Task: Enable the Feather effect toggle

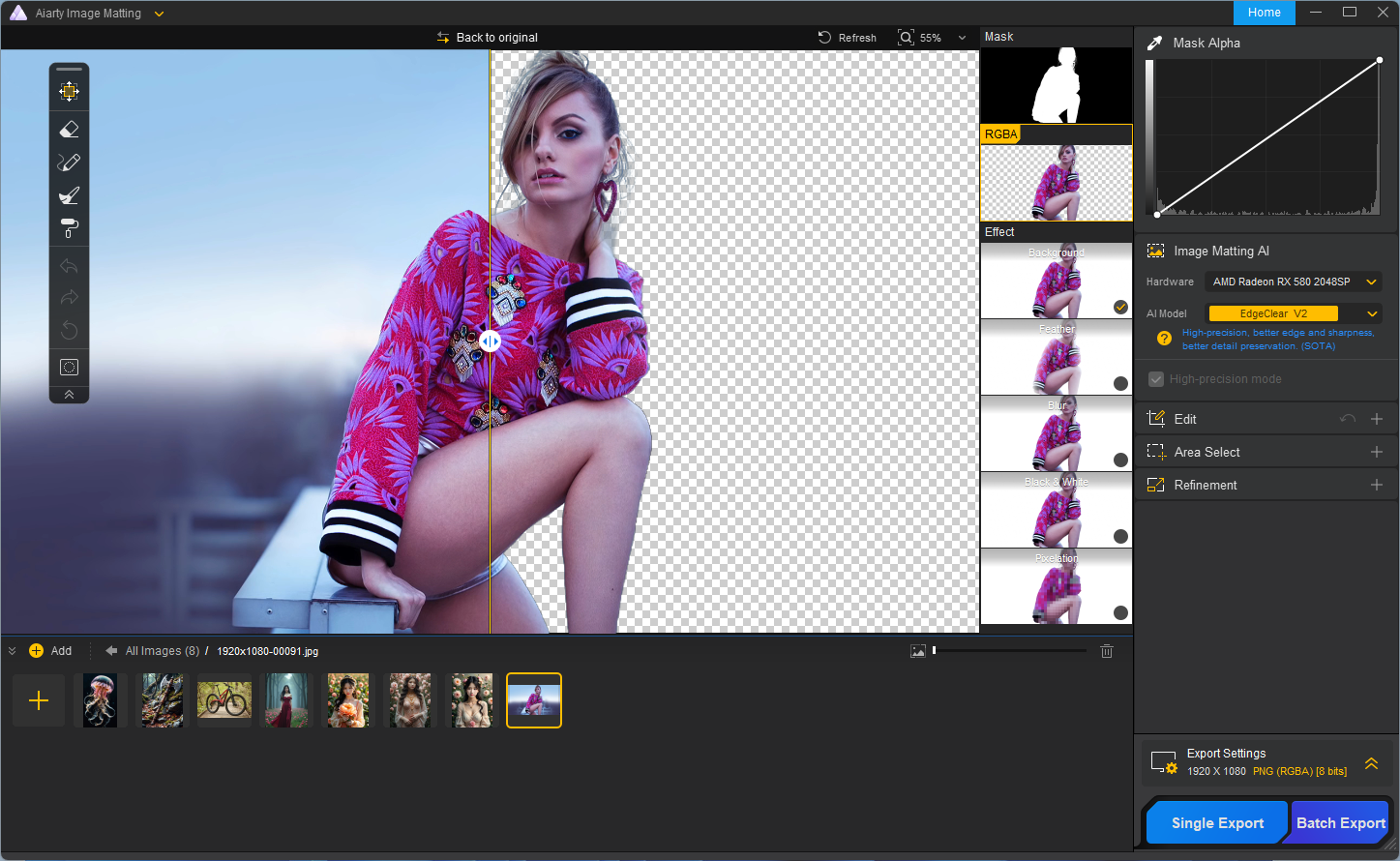Action: coord(1120,383)
